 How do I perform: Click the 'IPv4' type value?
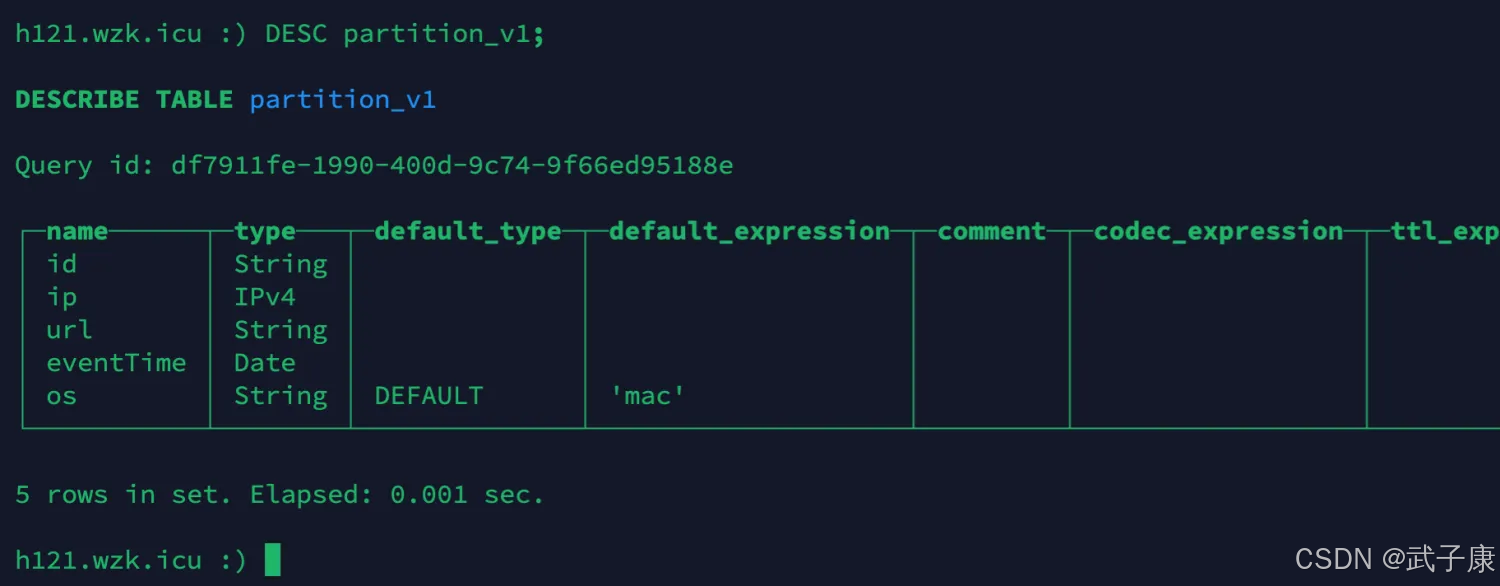[x=265, y=297]
